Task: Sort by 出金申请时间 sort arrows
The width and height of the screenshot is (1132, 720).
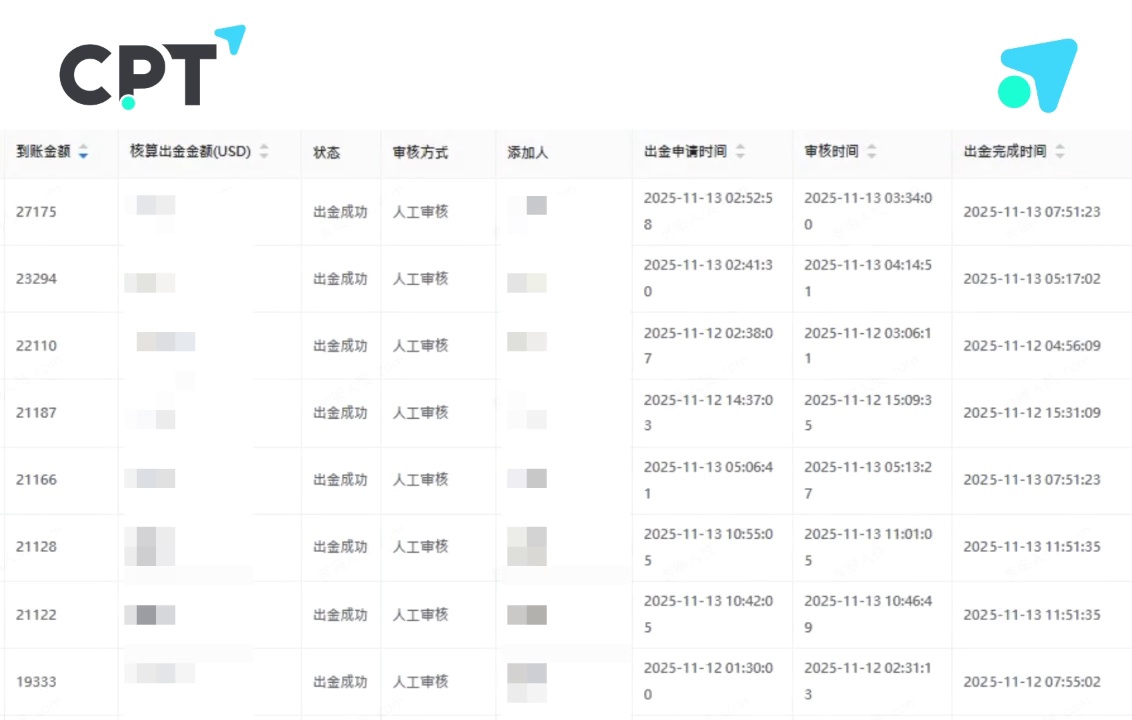Action: click(740, 151)
